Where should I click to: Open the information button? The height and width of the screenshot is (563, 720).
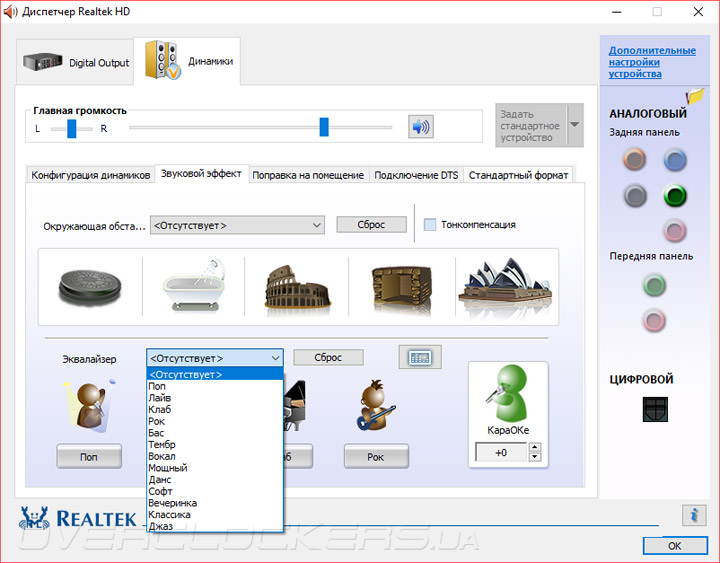coord(694,515)
